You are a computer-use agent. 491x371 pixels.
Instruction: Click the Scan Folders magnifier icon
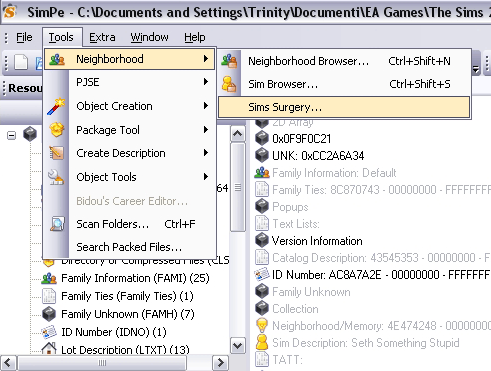point(57,224)
